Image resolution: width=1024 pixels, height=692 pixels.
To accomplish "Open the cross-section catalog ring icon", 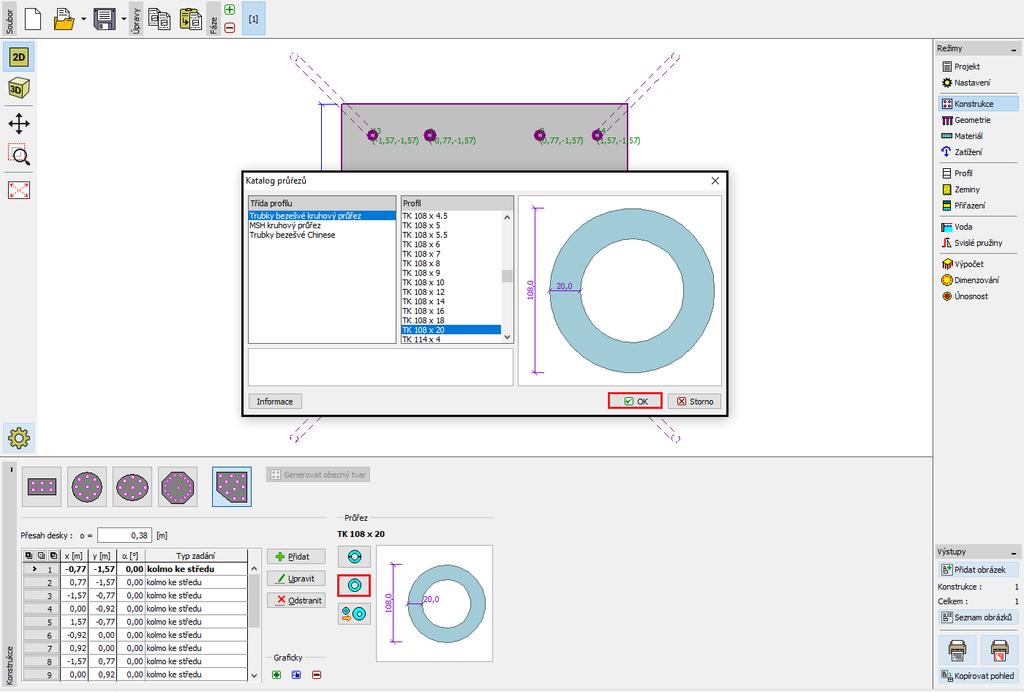I will click(x=355, y=586).
